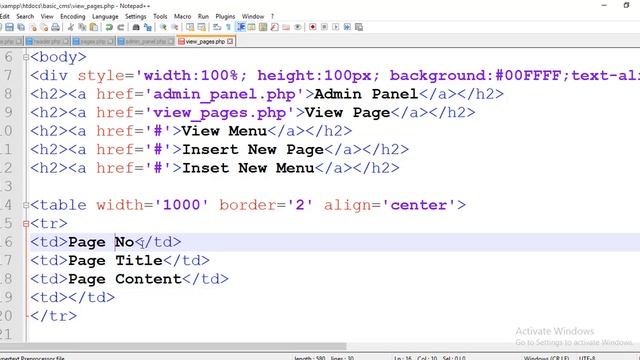The height and width of the screenshot is (360, 640).
Task: Start macro recording with red record icon
Action: coord(313,27)
